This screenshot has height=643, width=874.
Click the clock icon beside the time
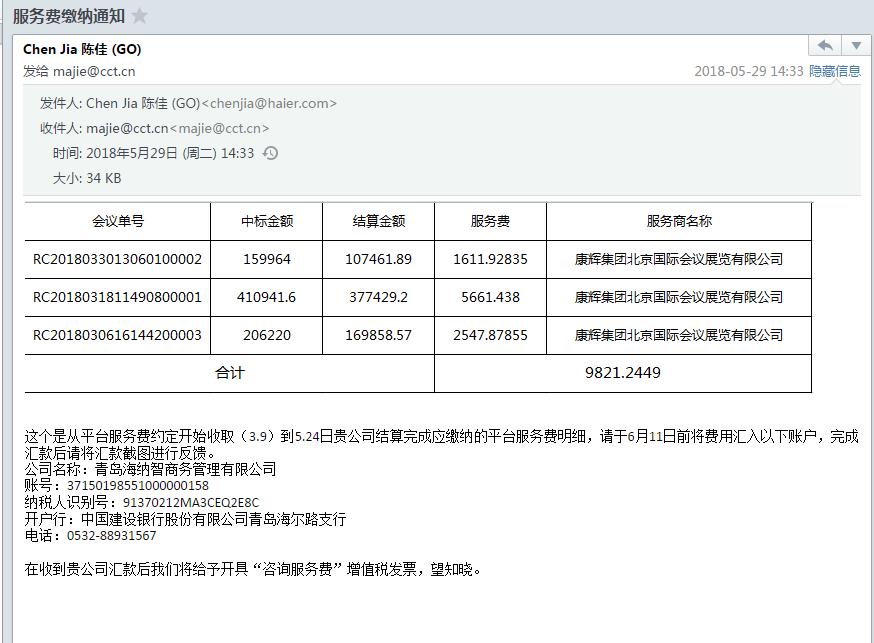(x=270, y=153)
